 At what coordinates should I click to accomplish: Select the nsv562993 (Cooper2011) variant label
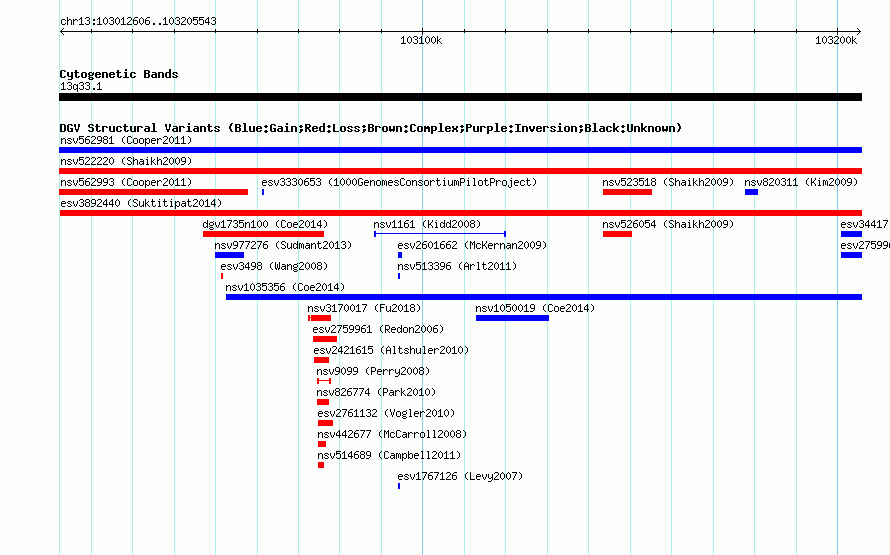click(x=126, y=182)
